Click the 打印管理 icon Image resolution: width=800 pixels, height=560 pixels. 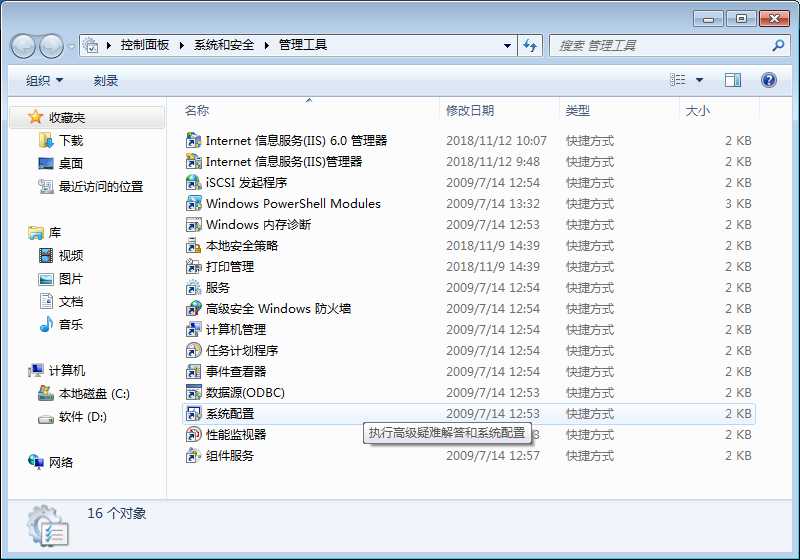click(193, 266)
